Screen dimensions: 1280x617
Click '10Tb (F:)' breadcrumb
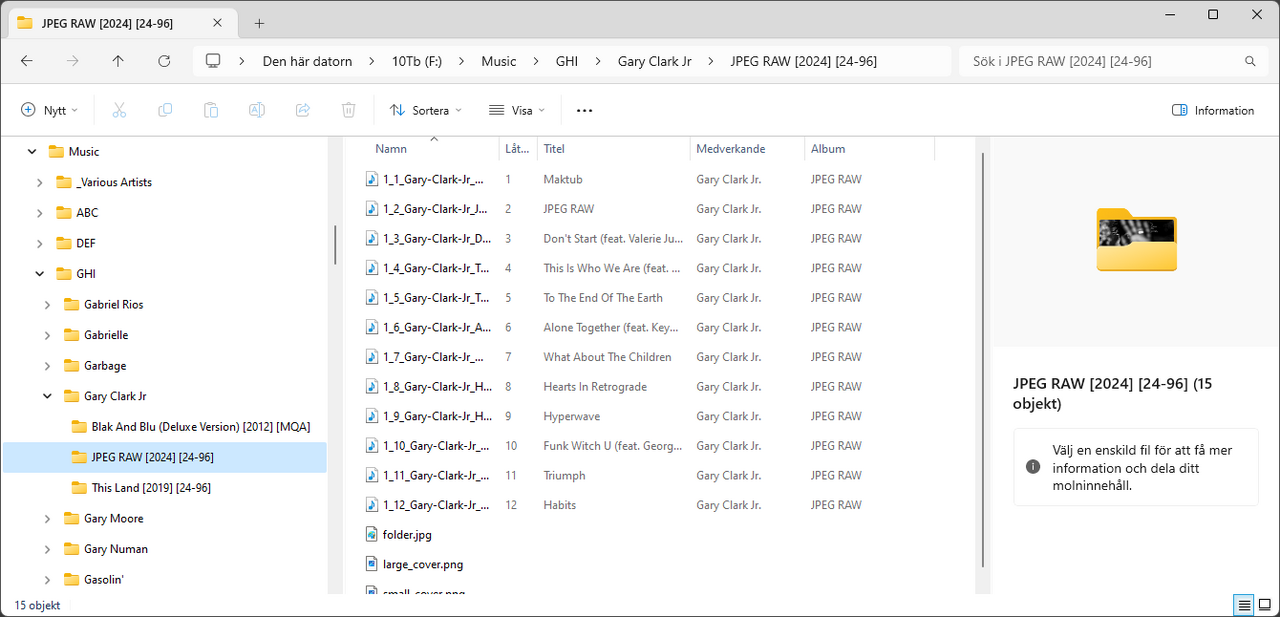[417, 61]
